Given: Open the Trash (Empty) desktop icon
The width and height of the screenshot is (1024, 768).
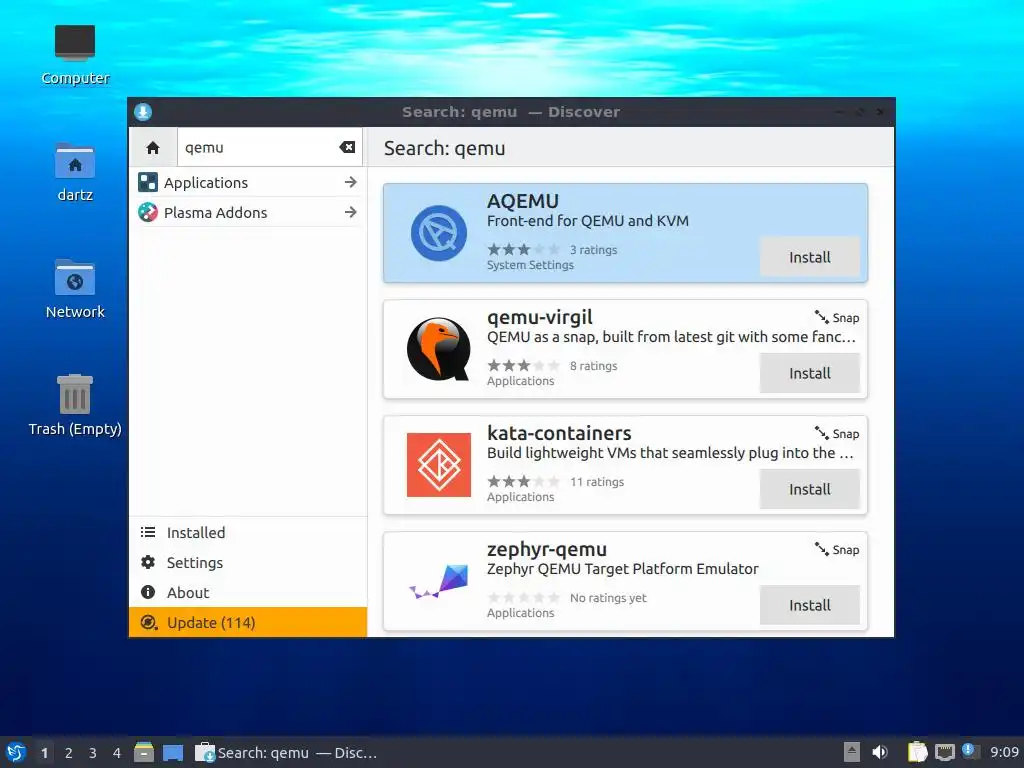Looking at the screenshot, I should click(75, 405).
